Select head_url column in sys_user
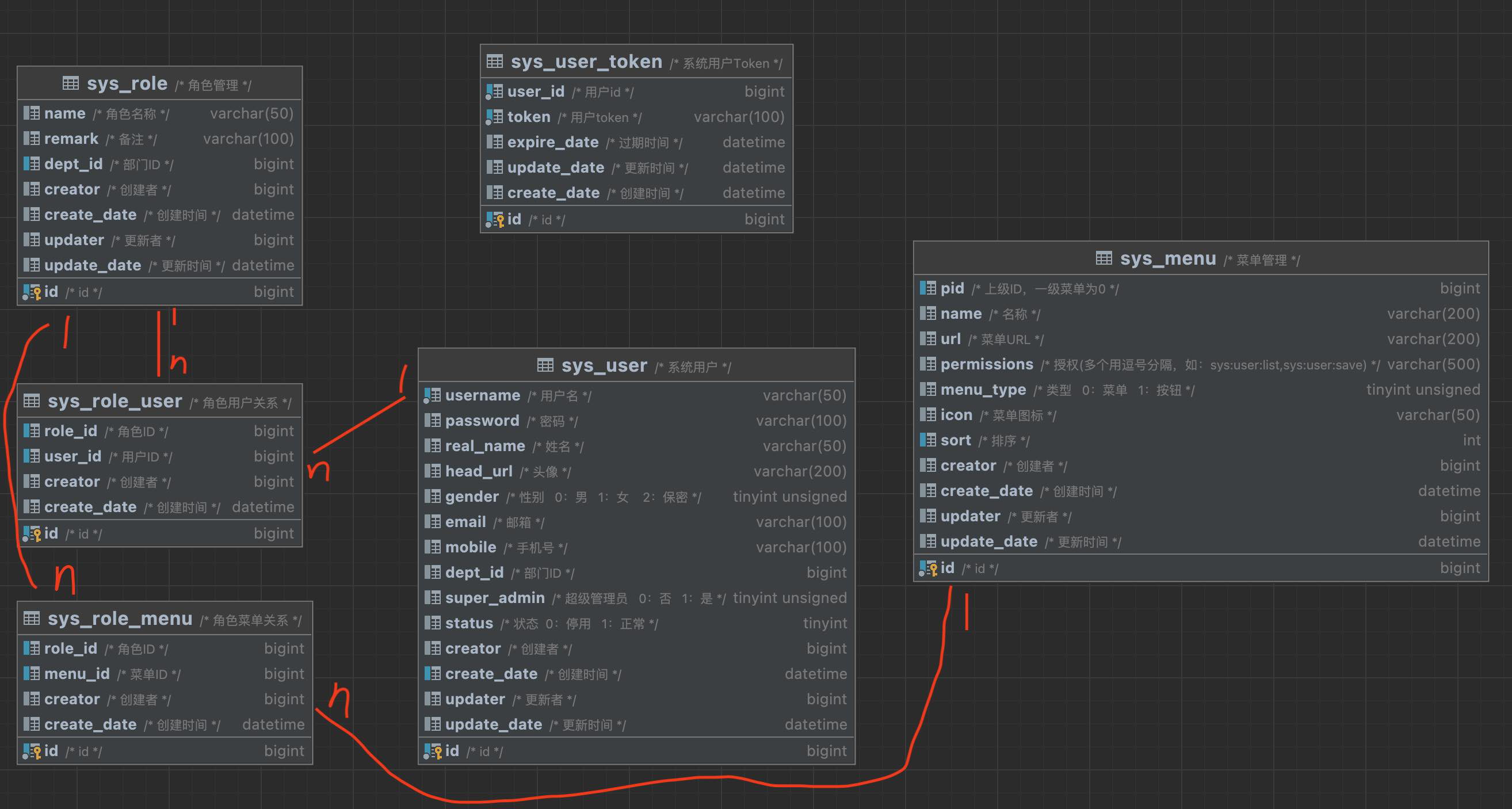The image size is (1512, 809). [636, 471]
